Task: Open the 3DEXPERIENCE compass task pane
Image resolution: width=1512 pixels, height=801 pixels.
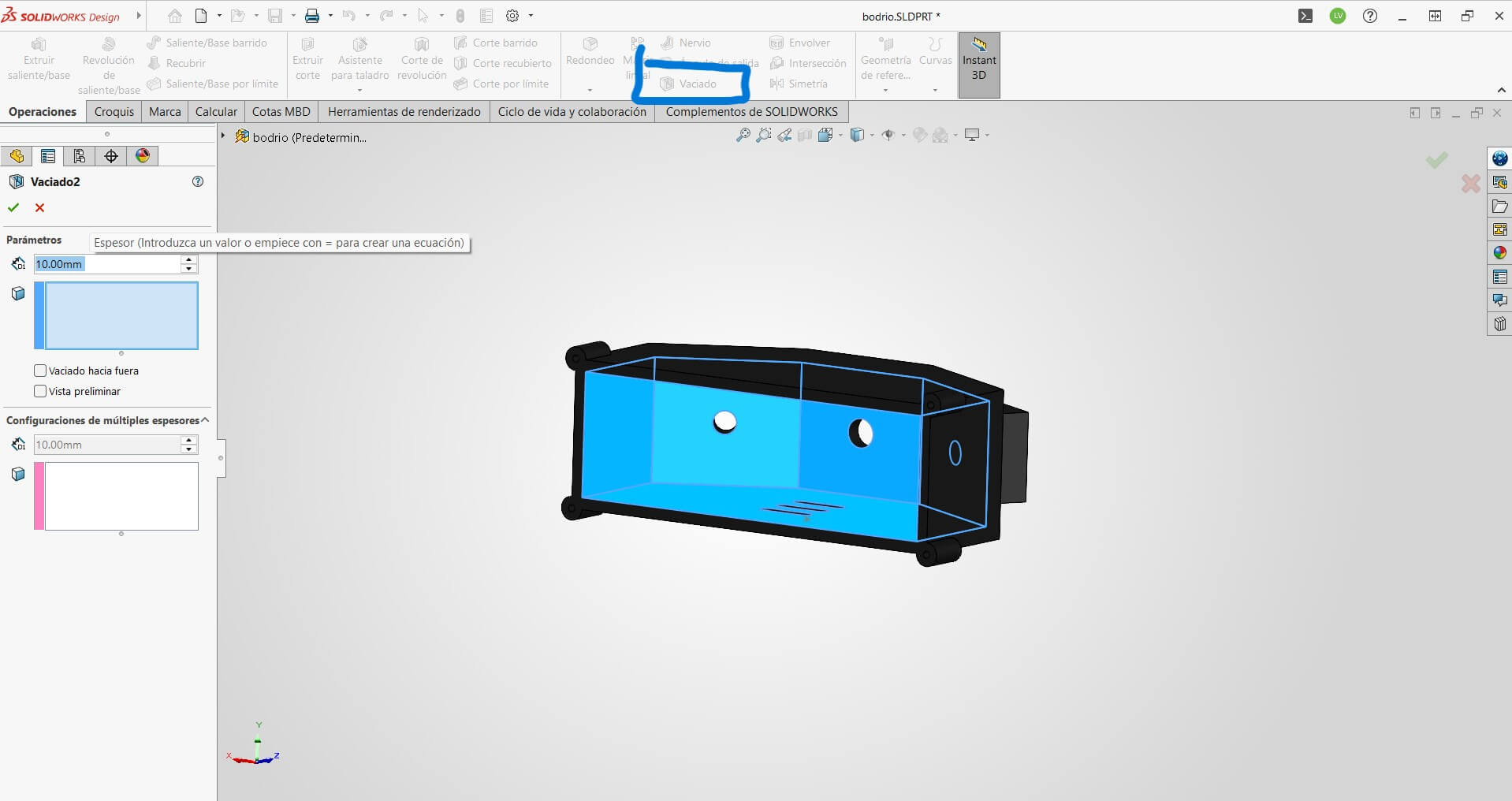Action: pyautogui.click(x=1499, y=158)
